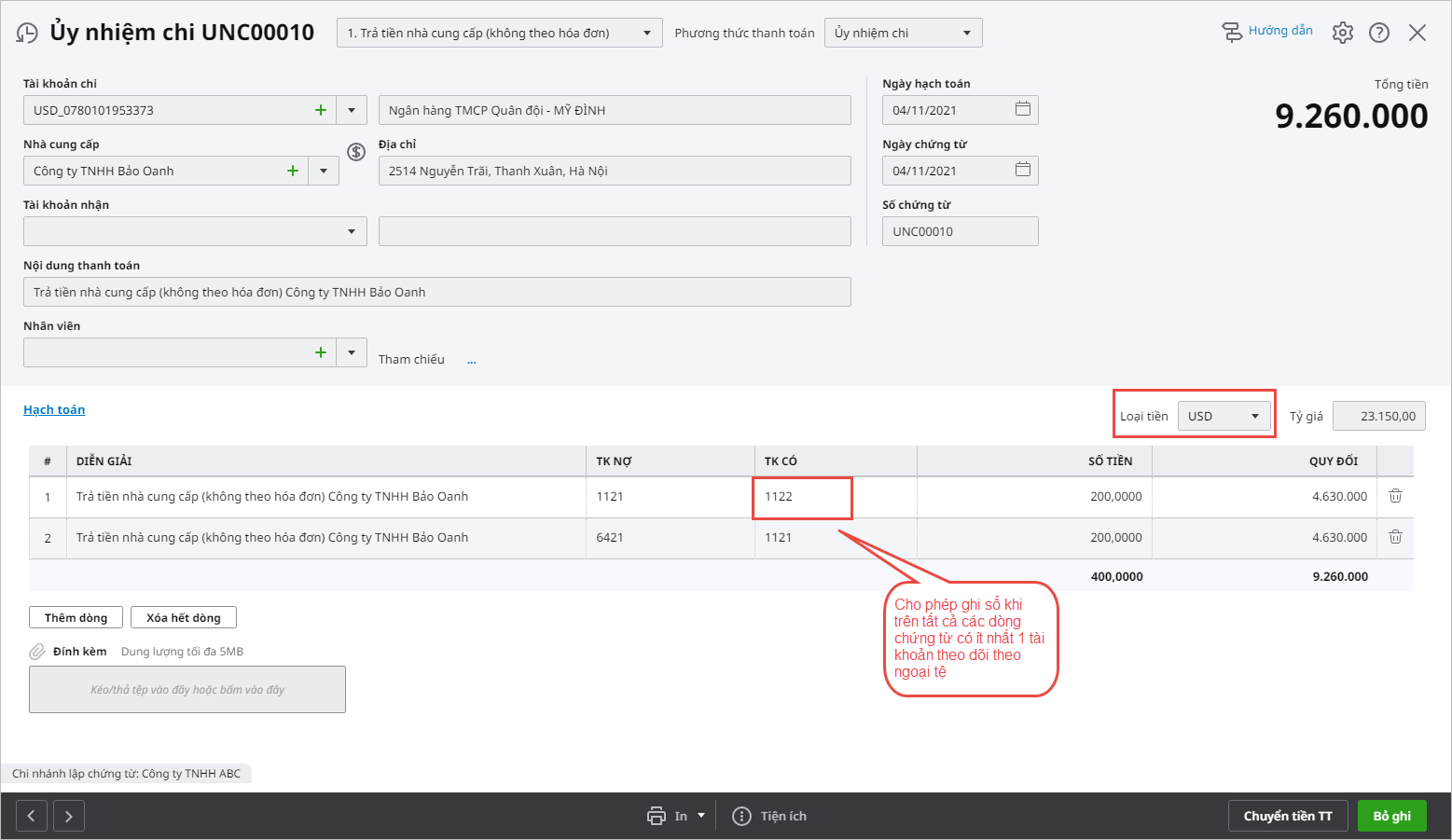The height and width of the screenshot is (840, 1452).
Task: Open the Hướng dẫn link
Action: pyautogui.click(x=1279, y=31)
